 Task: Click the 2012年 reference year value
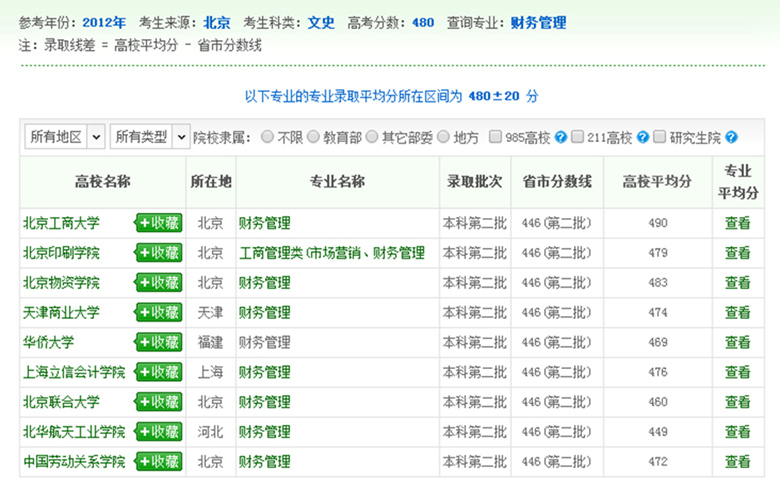tap(104, 22)
